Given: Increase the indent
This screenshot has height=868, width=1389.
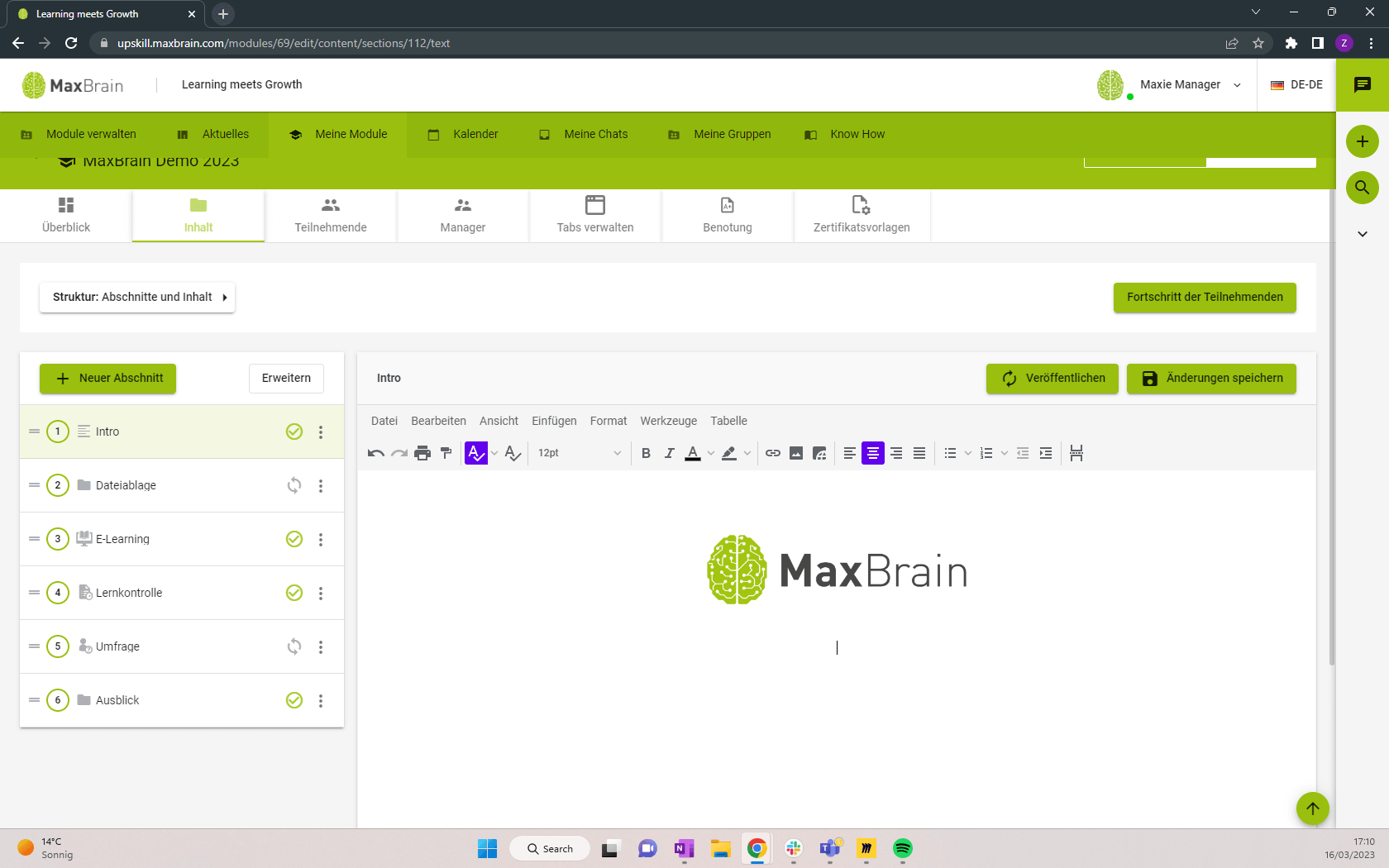Looking at the screenshot, I should [1046, 453].
